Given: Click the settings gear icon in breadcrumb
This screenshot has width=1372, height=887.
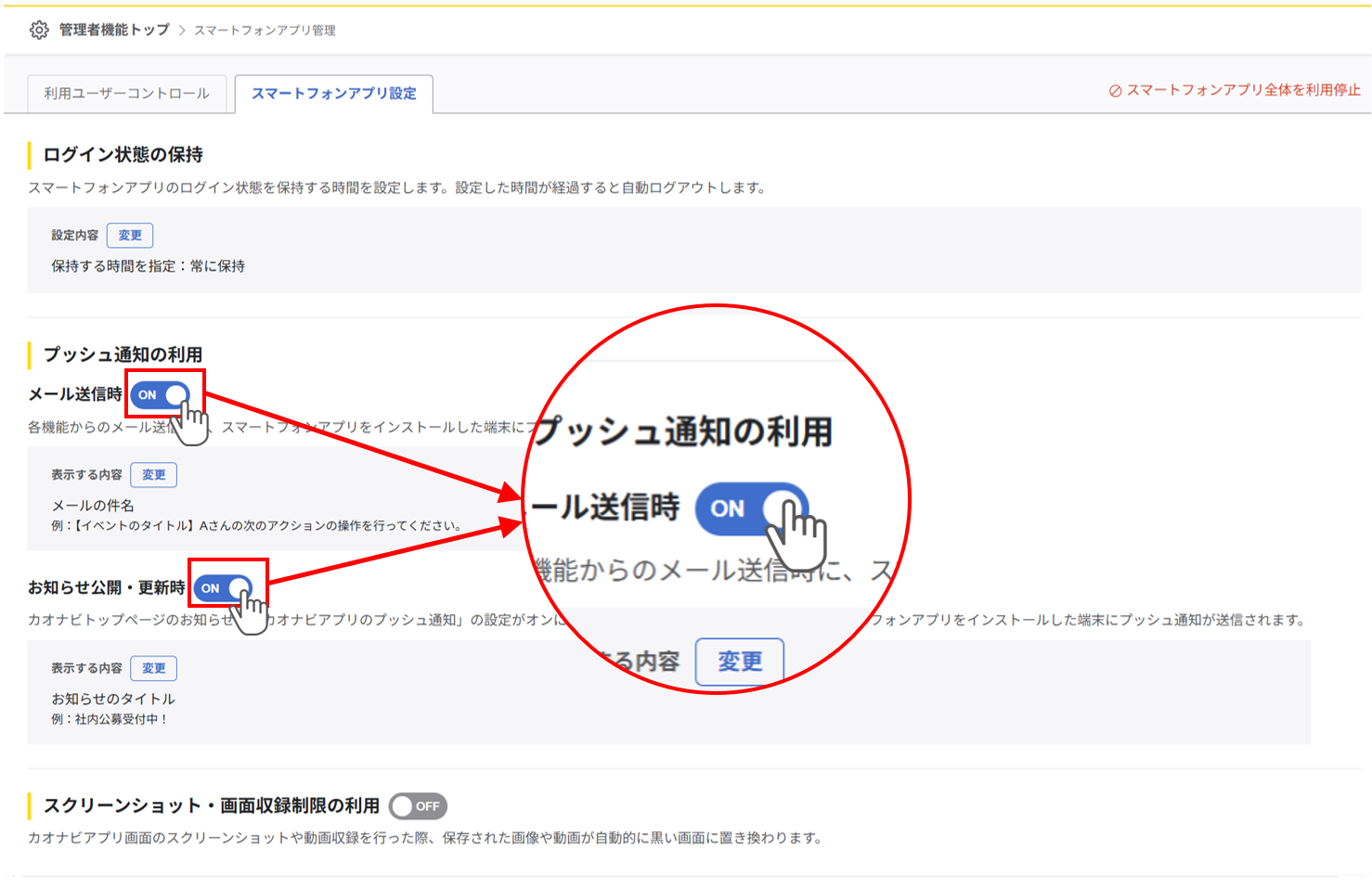Looking at the screenshot, I should click(x=38, y=31).
